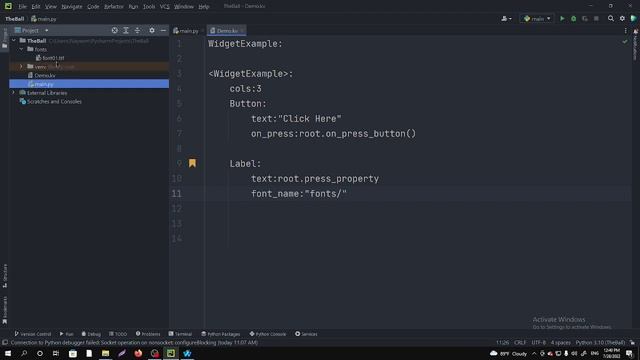
Task: Collapse the fonts folder
Action: [x=22, y=49]
